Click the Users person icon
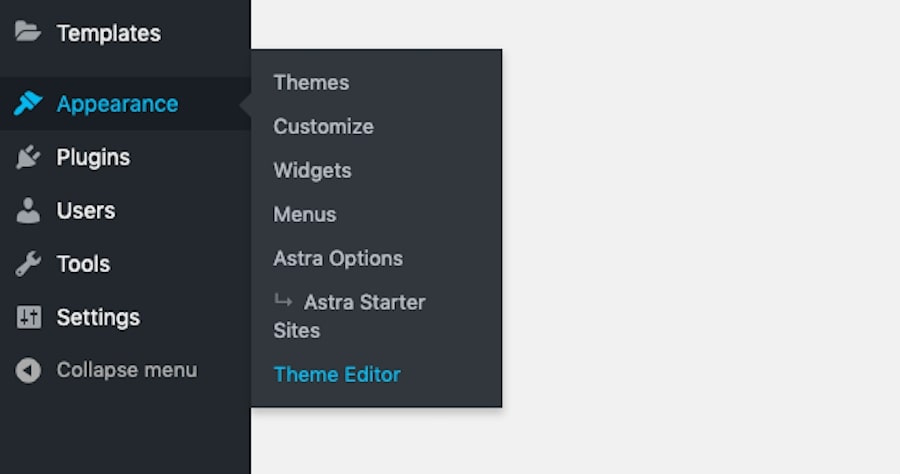 pyautogui.click(x=28, y=211)
